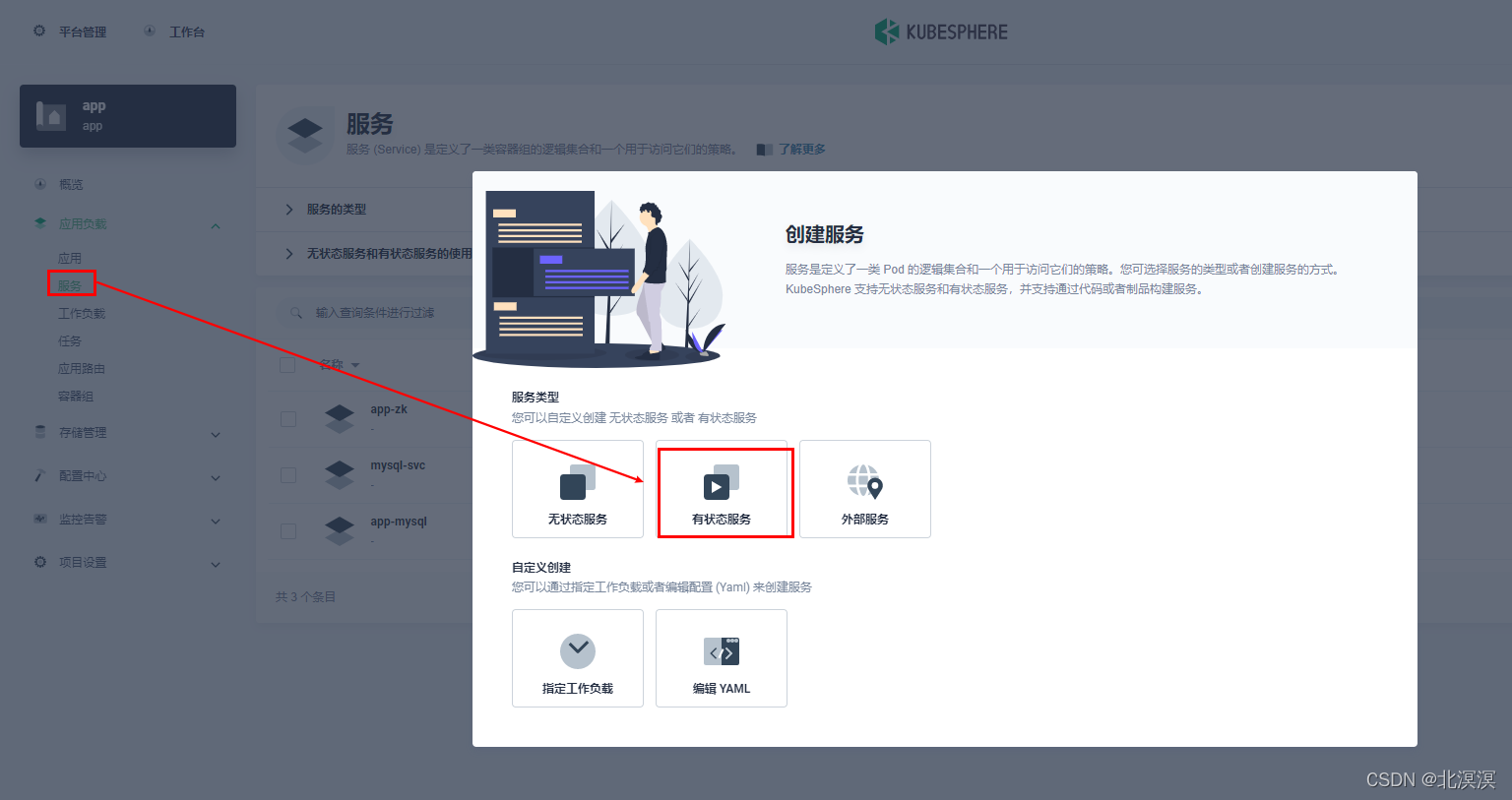Image resolution: width=1512 pixels, height=800 pixels.
Task: Click the 项目设置 gear icon
Action: (x=40, y=562)
